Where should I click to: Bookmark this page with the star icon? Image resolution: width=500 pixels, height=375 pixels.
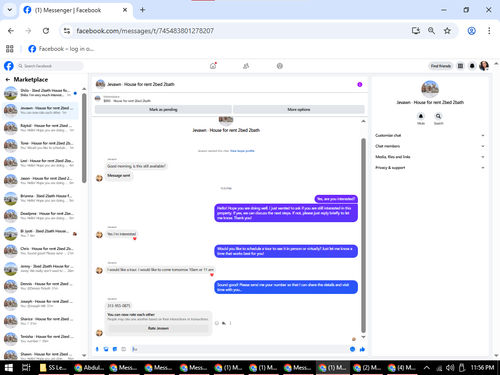[x=447, y=31]
